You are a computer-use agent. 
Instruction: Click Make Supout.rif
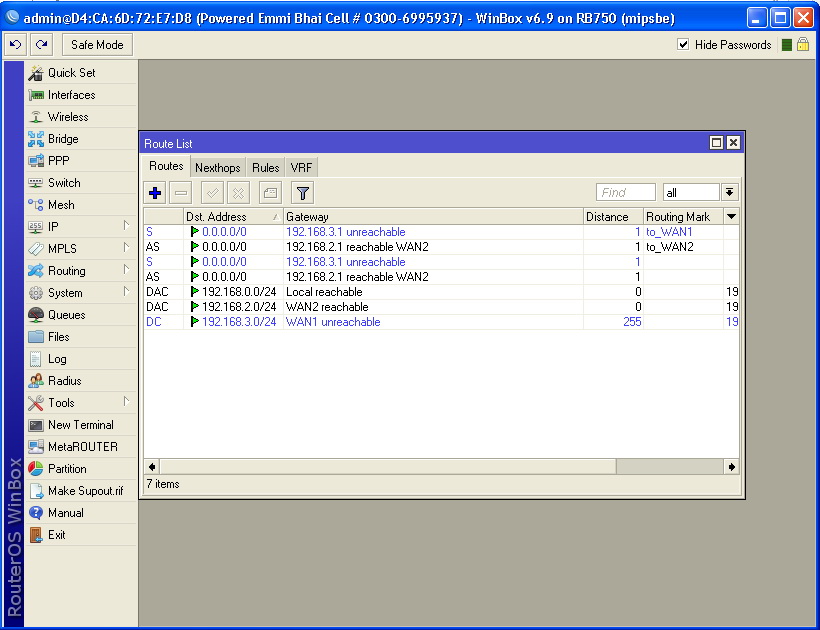(81, 490)
